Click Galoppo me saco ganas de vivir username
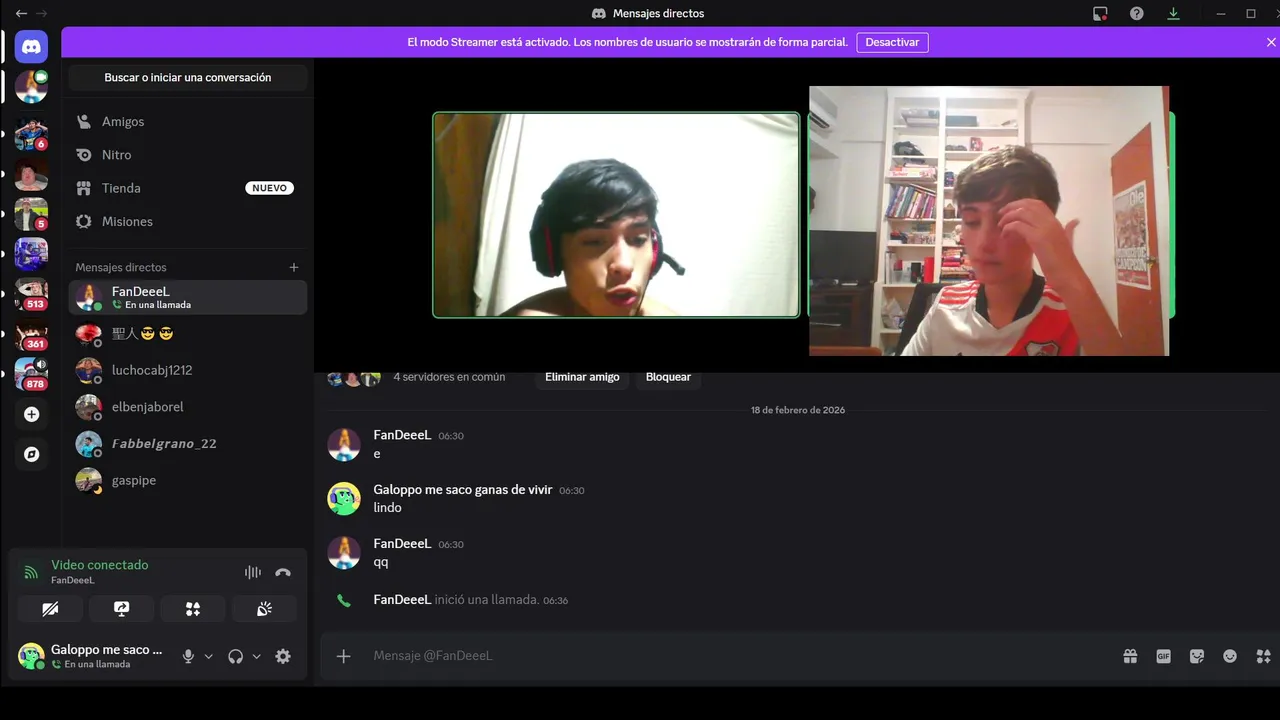Viewport: 1280px width, 720px height. click(x=463, y=490)
